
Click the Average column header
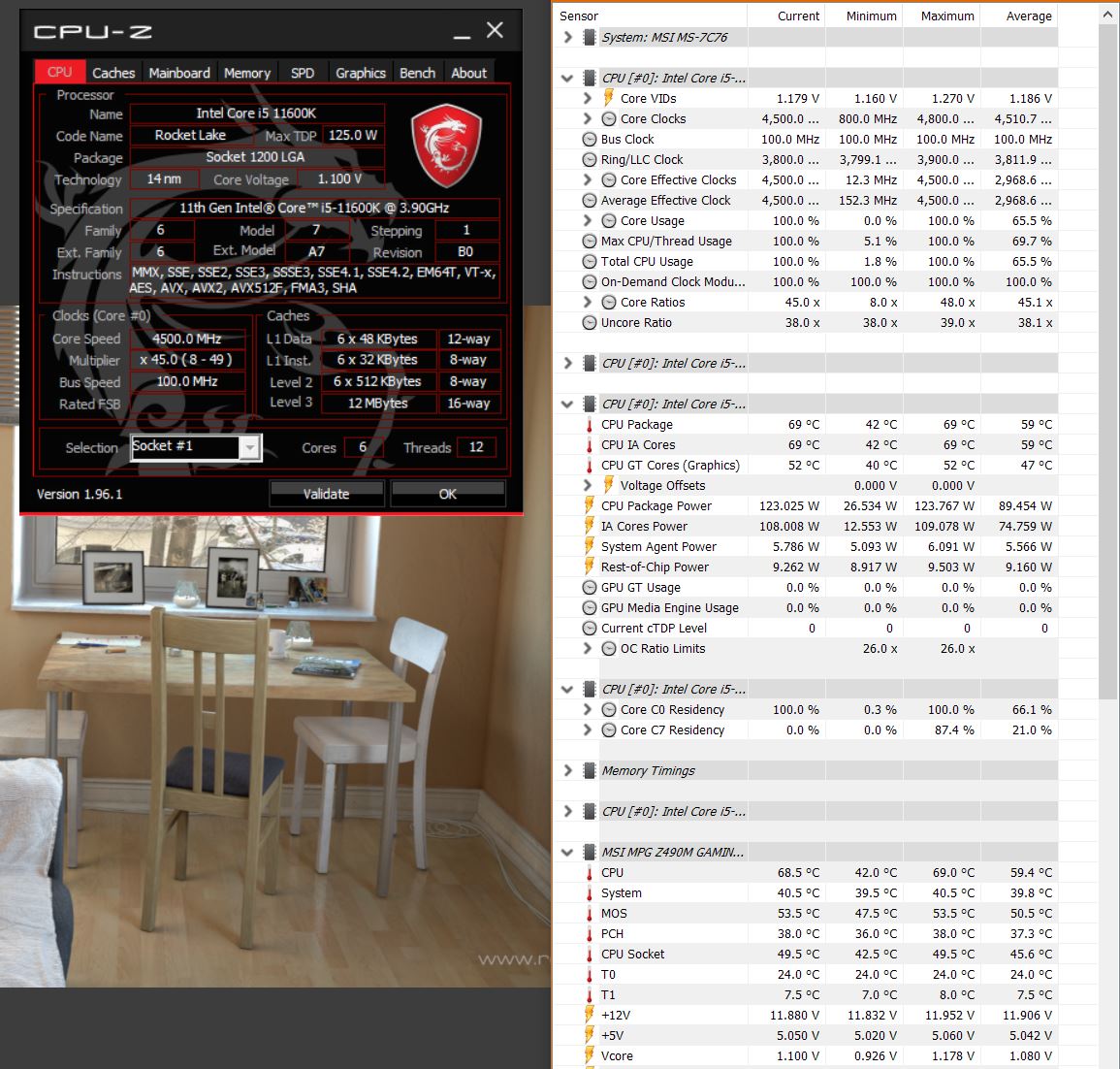pos(1018,16)
